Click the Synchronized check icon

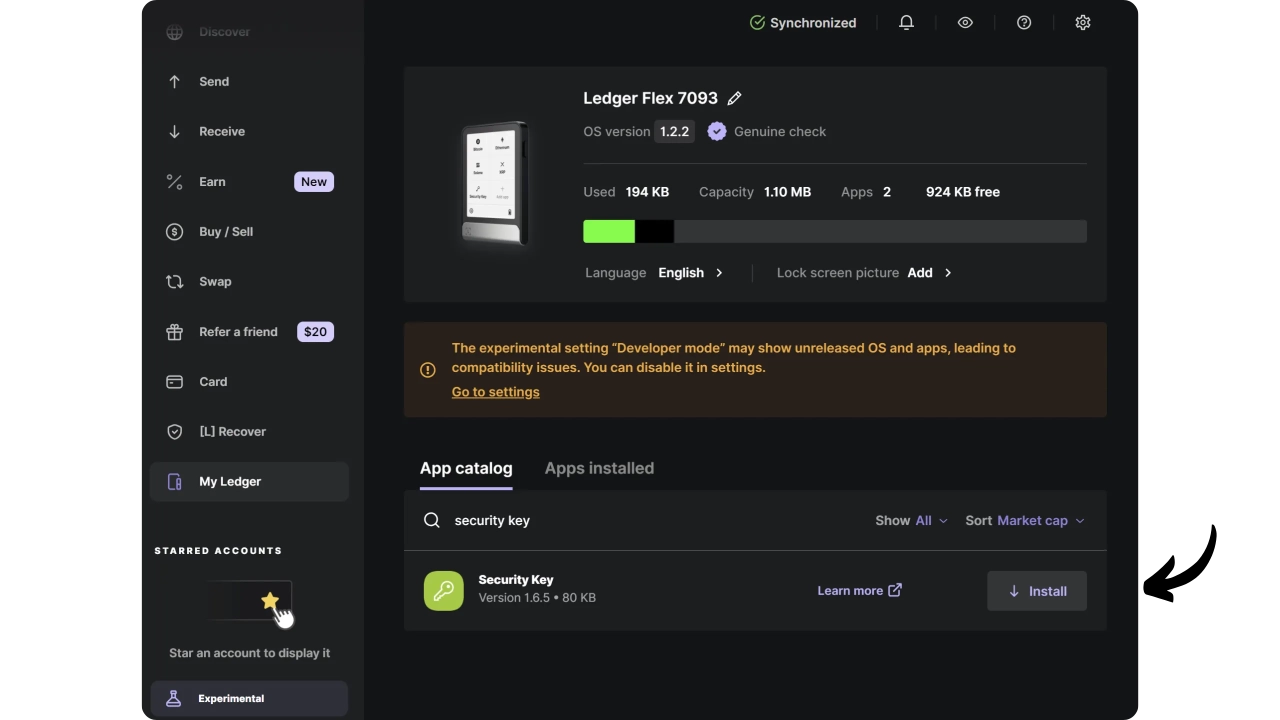click(757, 22)
